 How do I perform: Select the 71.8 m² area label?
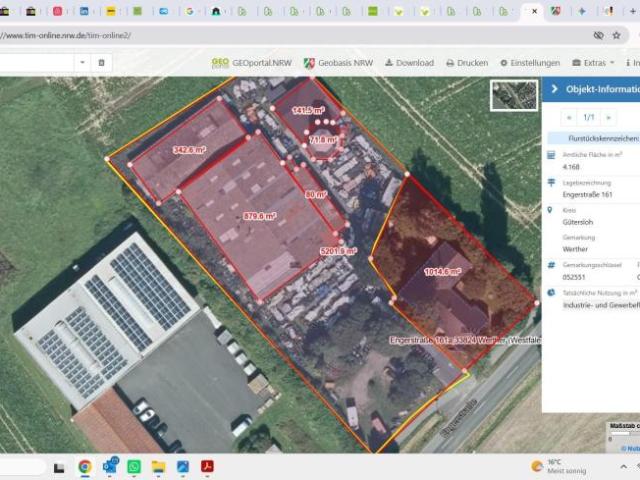pyautogui.click(x=323, y=140)
